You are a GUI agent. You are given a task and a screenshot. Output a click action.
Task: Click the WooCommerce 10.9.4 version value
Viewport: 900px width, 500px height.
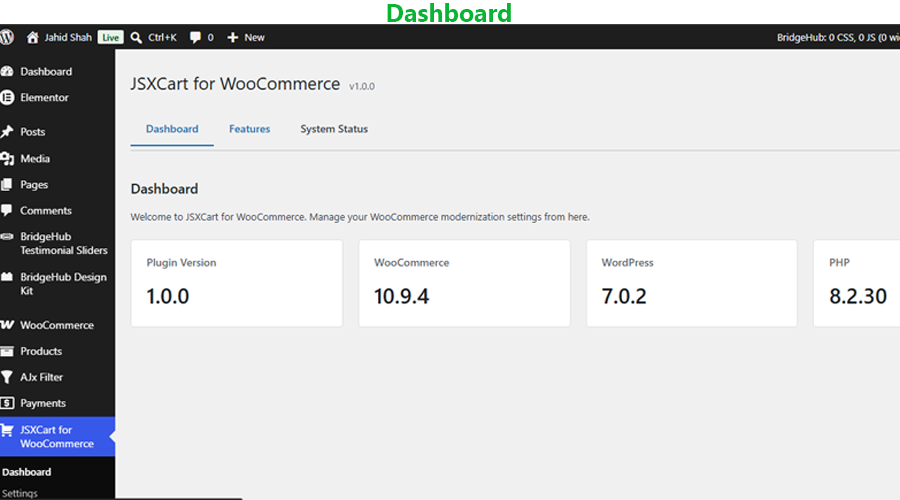401,296
